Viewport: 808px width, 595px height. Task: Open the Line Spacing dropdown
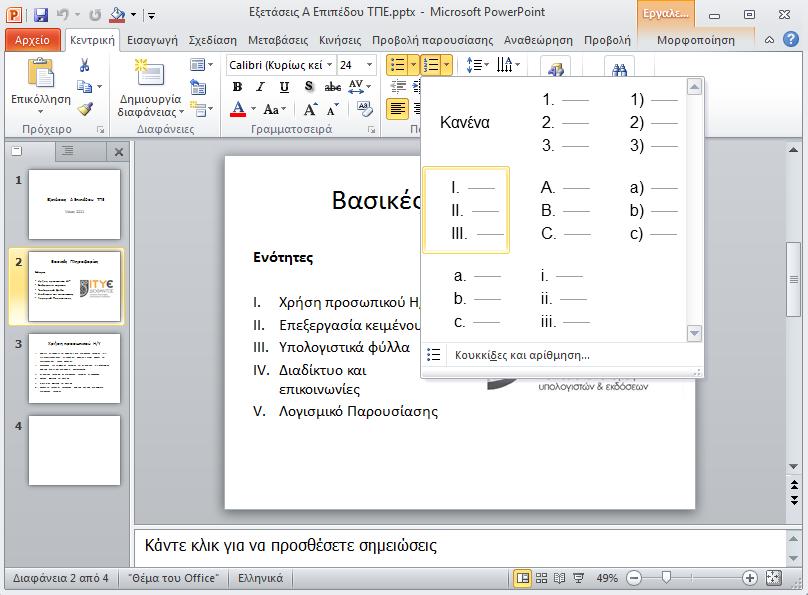[x=477, y=65]
